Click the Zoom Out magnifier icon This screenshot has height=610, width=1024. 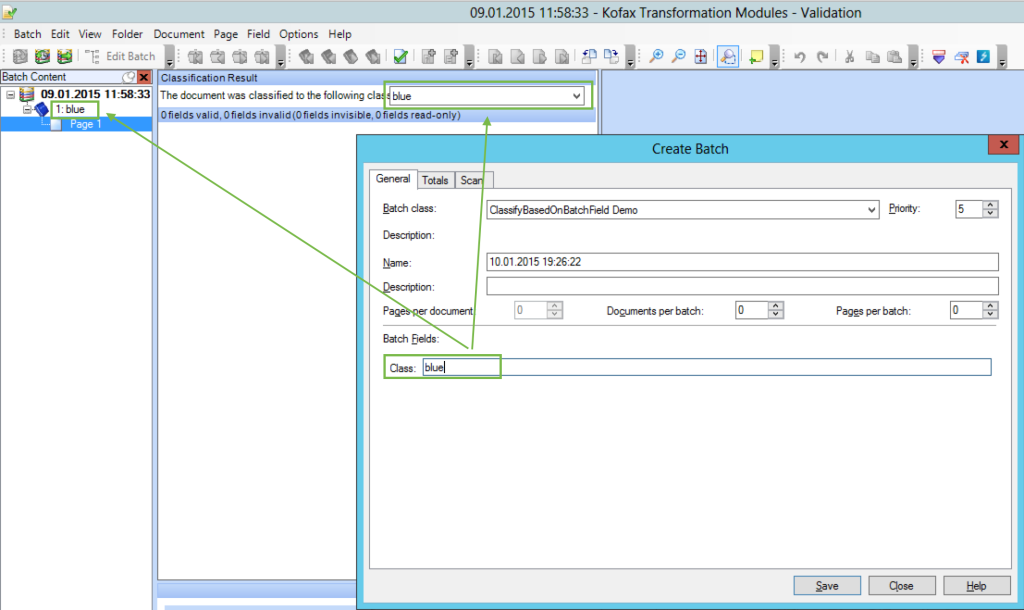click(678, 57)
